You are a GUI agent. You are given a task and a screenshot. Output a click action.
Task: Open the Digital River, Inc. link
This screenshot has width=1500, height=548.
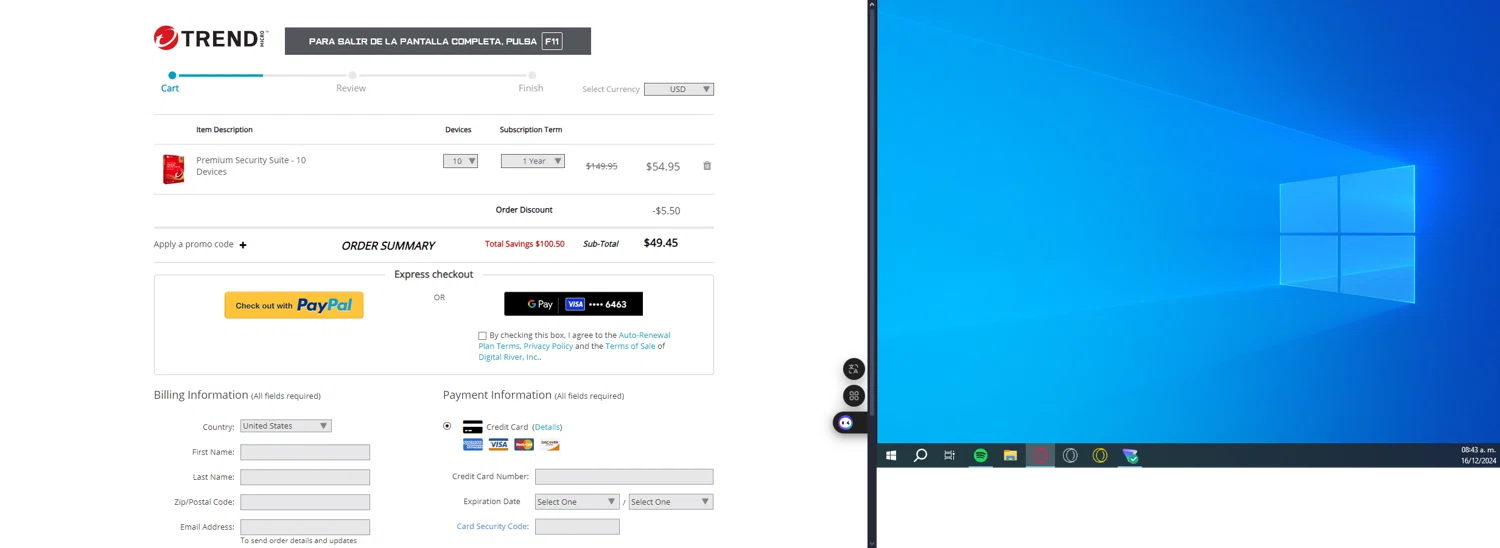click(x=508, y=357)
